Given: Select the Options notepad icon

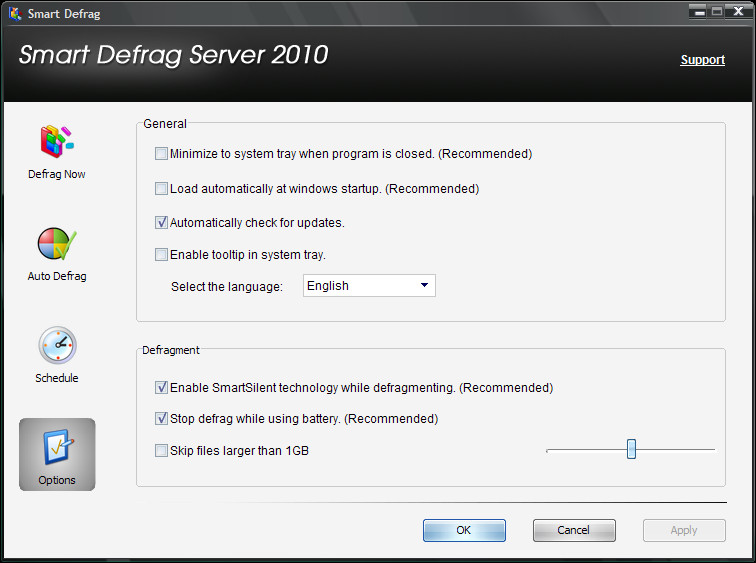Looking at the screenshot, I should click(57, 446).
